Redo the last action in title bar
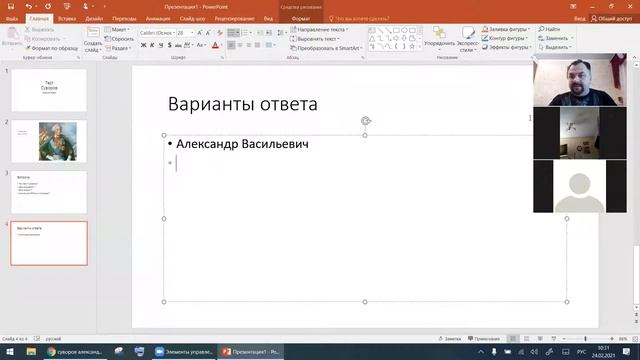 tap(48, 7)
